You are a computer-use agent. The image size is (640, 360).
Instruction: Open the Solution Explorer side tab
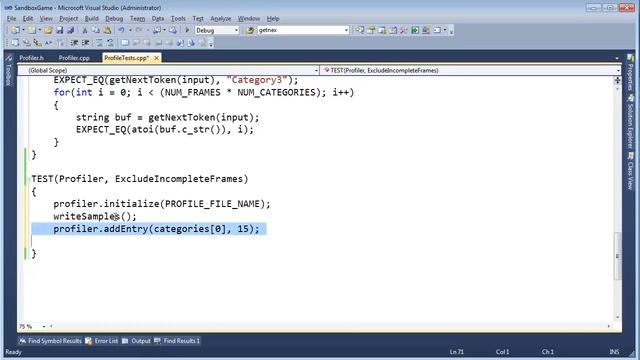[x=631, y=122]
